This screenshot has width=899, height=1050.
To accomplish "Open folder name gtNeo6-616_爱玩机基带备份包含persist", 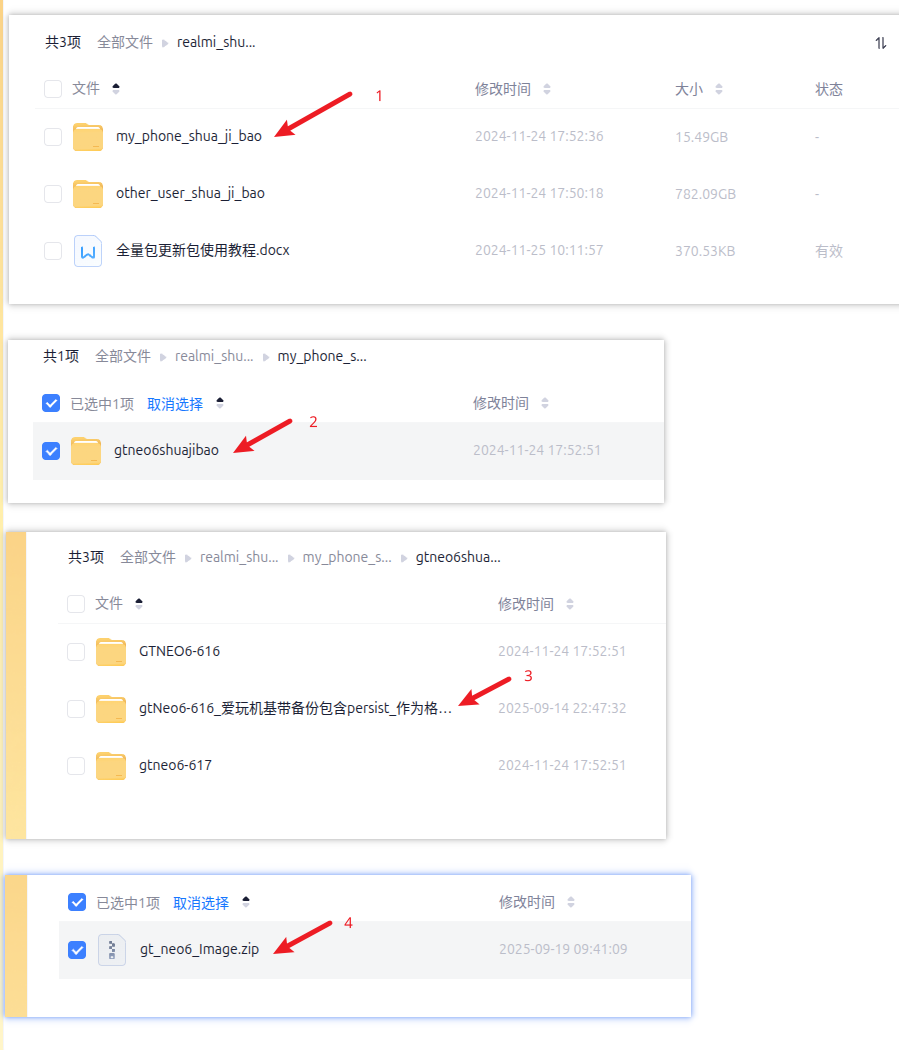I will tap(295, 708).
